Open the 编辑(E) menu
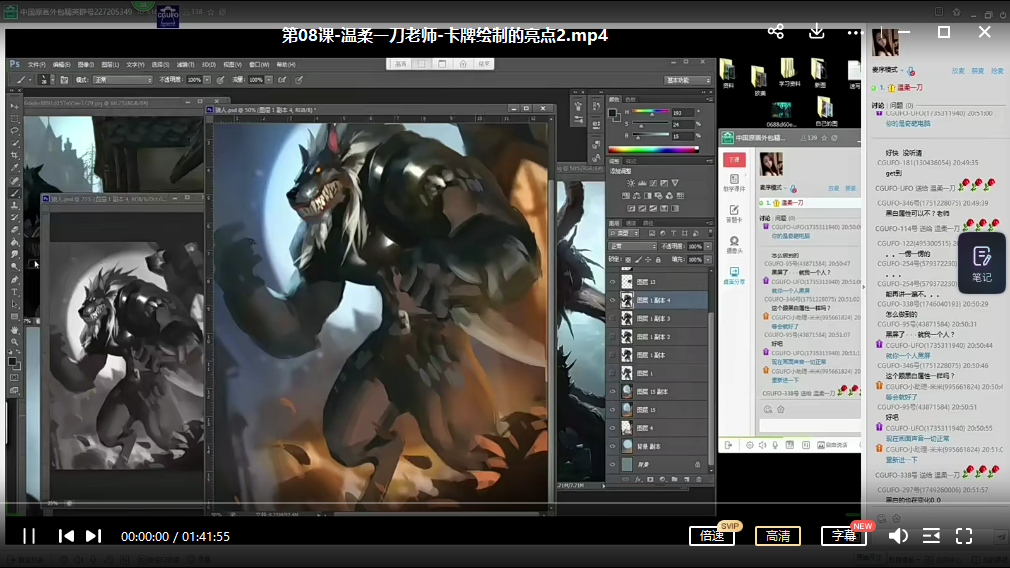1010x568 pixels. pos(61,64)
